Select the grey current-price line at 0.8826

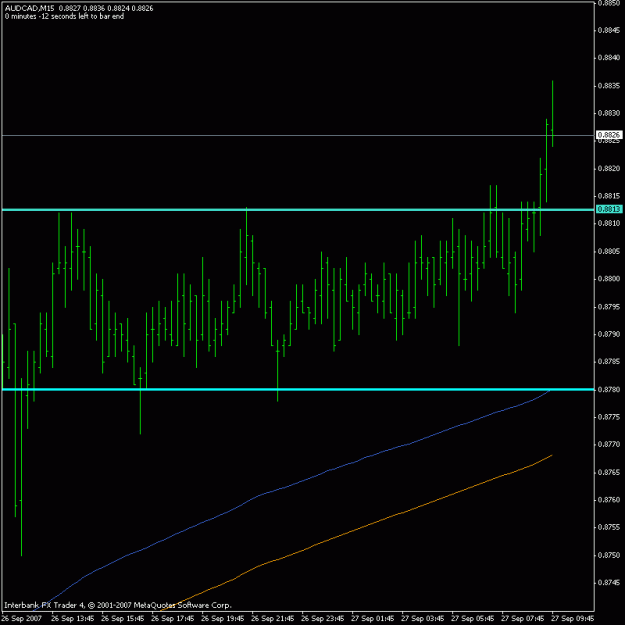click(x=298, y=136)
